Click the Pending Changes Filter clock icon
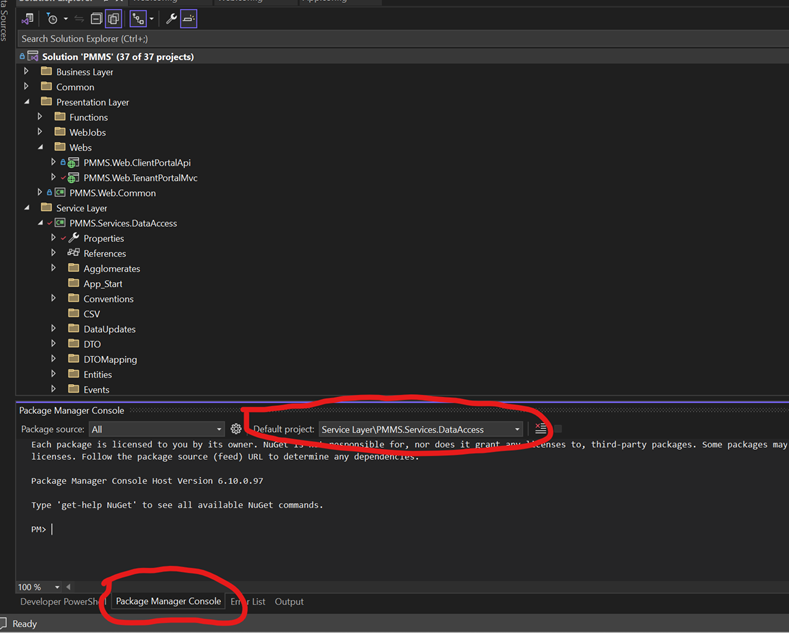The height and width of the screenshot is (633, 789). [52, 19]
